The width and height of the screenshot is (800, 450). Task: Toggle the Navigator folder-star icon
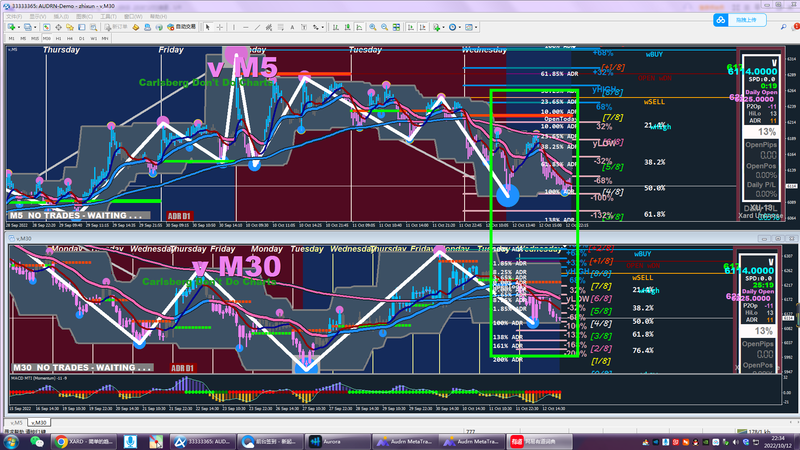coord(70,27)
